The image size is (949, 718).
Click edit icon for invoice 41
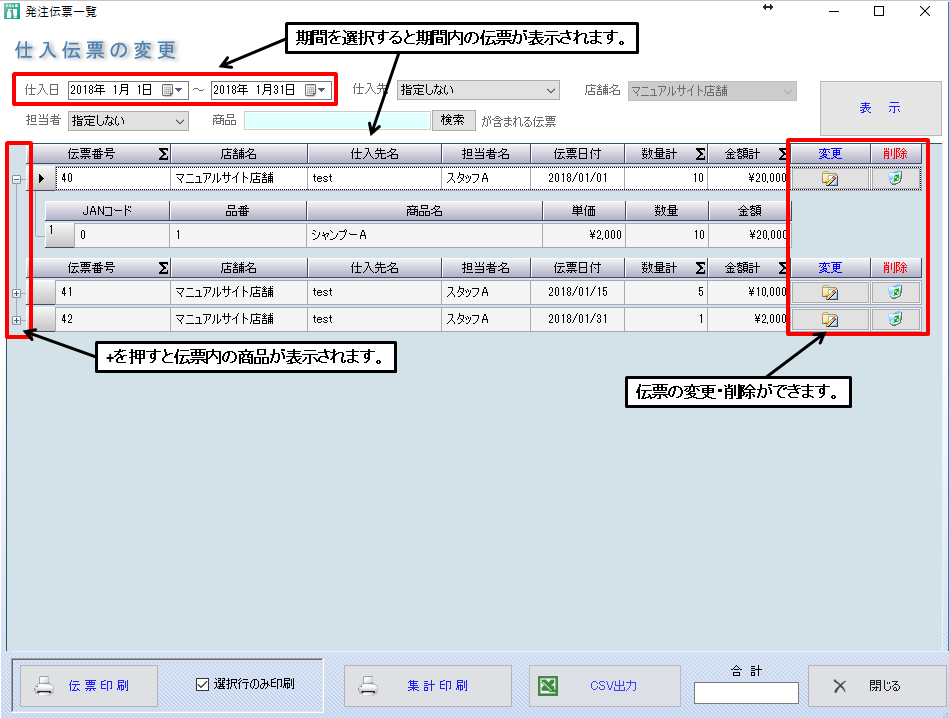point(829,293)
